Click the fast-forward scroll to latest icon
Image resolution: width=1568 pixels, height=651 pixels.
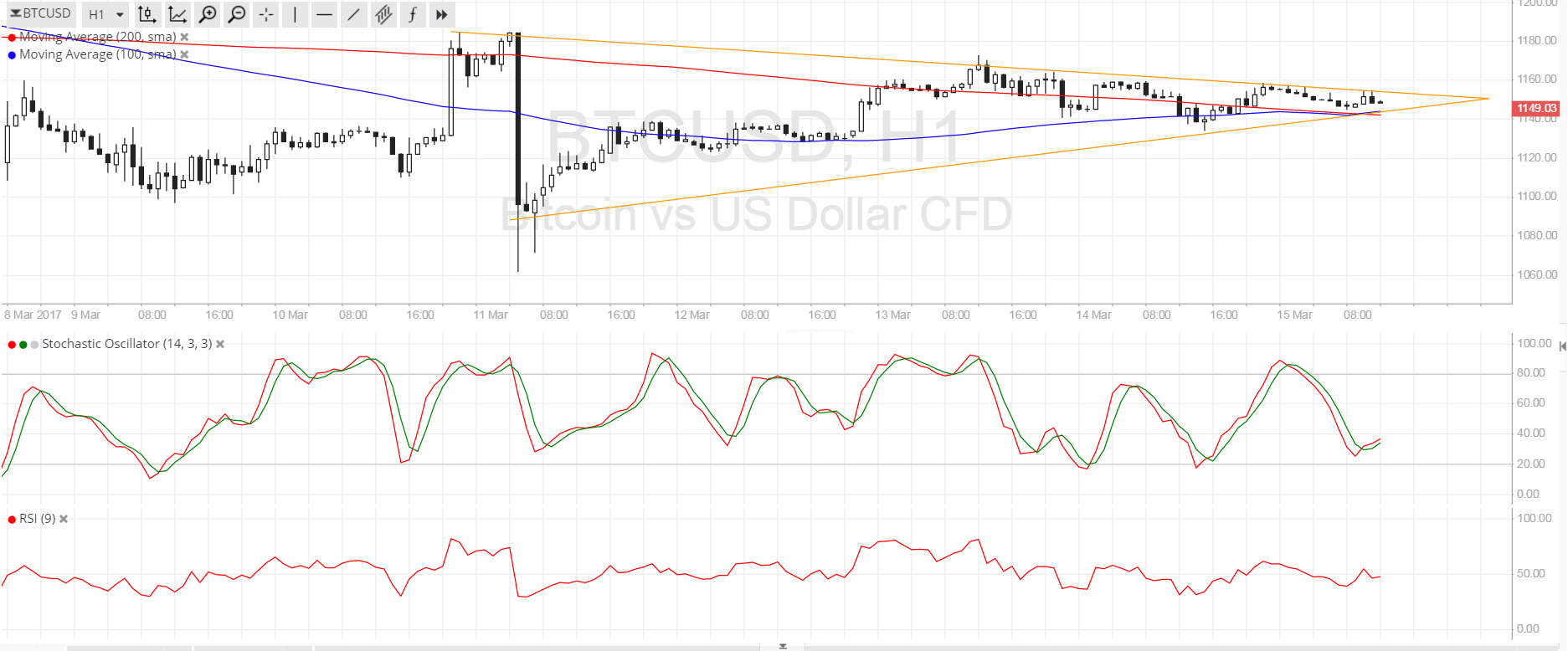[442, 14]
